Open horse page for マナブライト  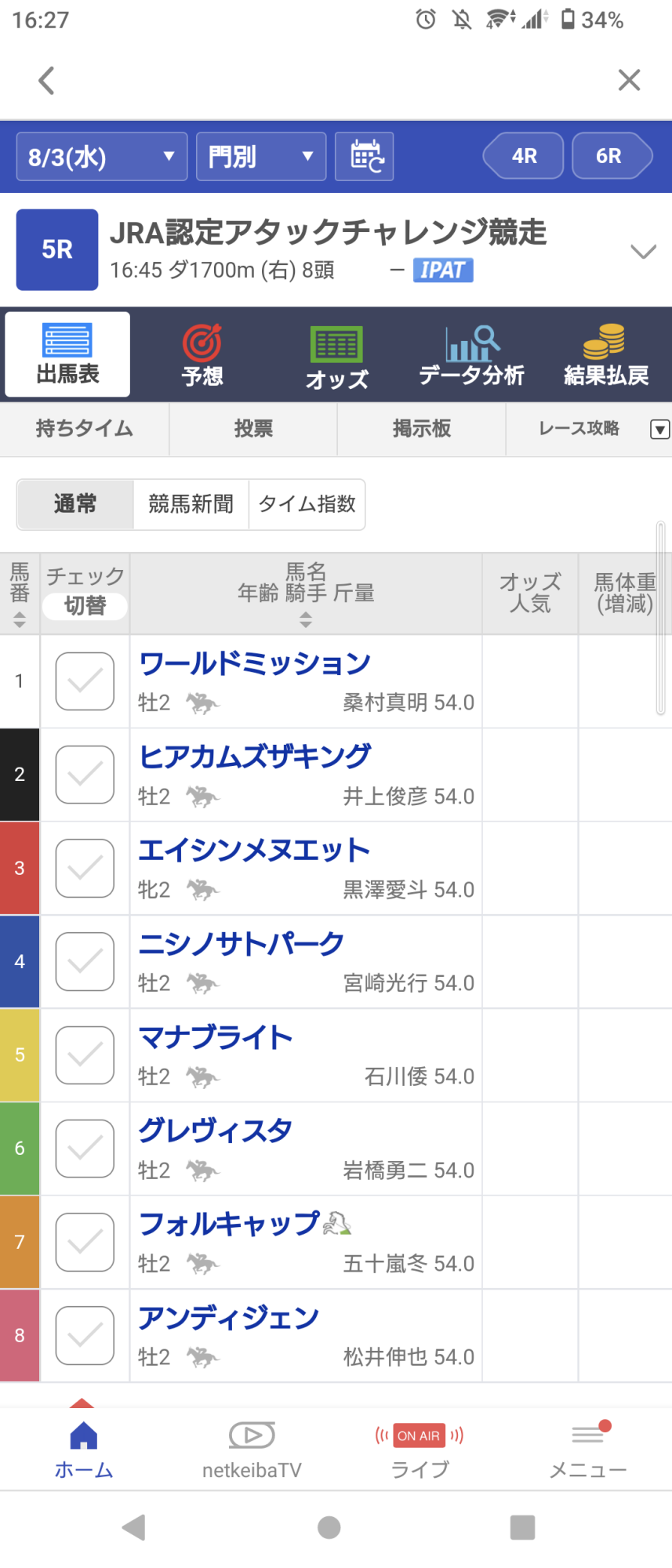pyautogui.click(x=216, y=1037)
